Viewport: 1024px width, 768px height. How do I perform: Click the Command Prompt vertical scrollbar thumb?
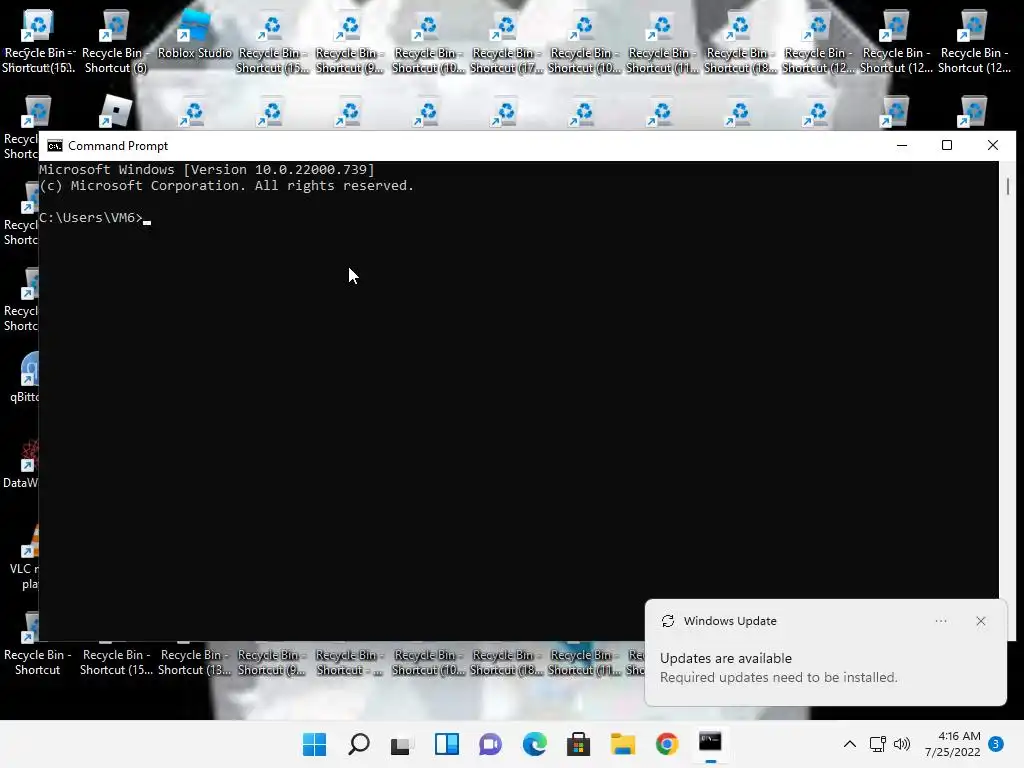point(1008,186)
